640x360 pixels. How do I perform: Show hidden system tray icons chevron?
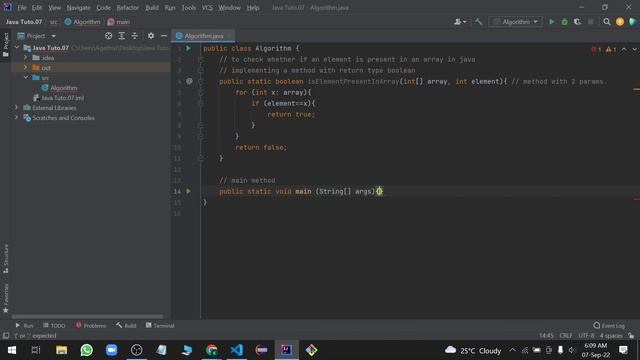pos(512,350)
